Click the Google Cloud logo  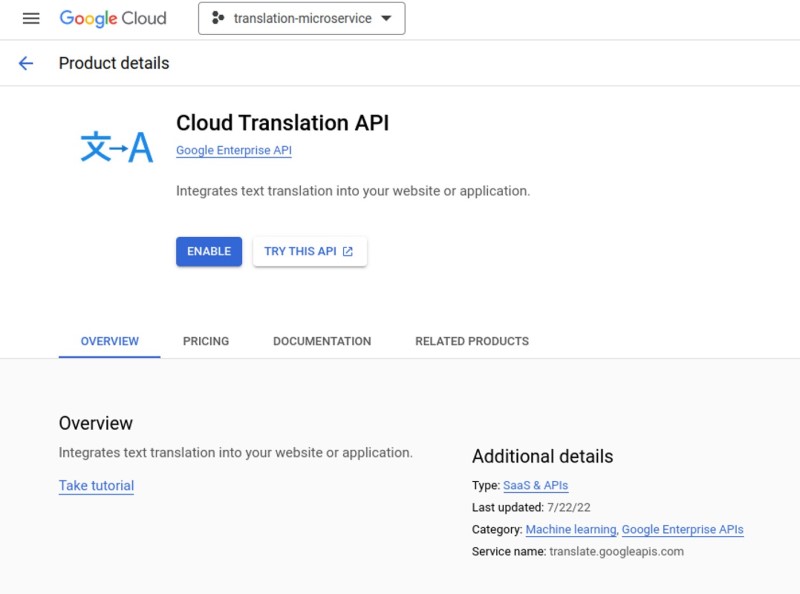point(113,18)
